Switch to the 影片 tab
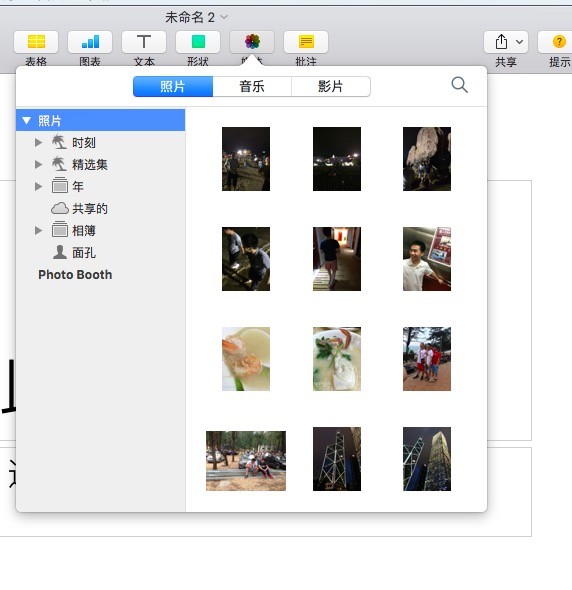Image resolution: width=572 pixels, height=590 pixels. pos(330,87)
